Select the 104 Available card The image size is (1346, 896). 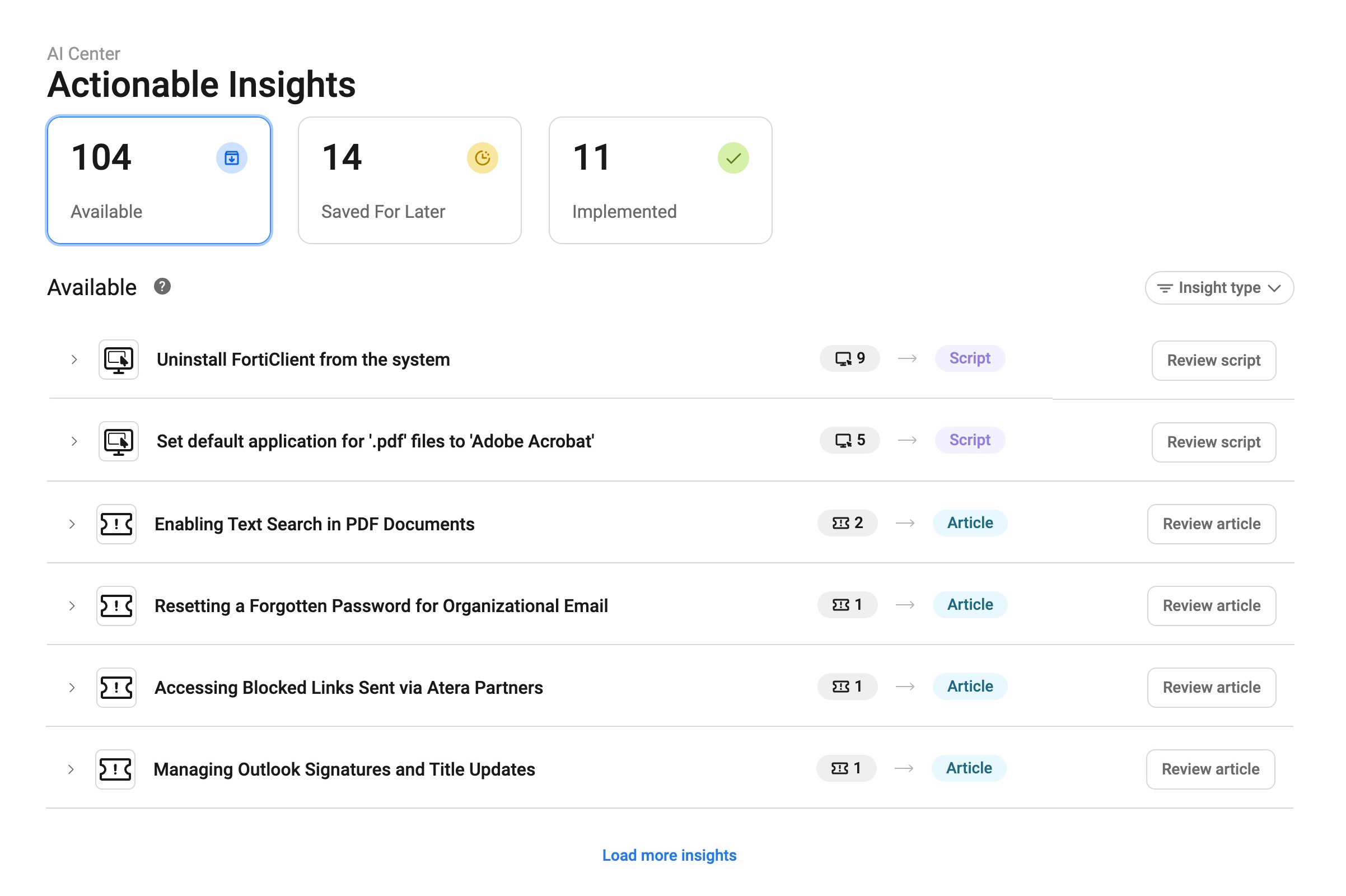point(159,180)
